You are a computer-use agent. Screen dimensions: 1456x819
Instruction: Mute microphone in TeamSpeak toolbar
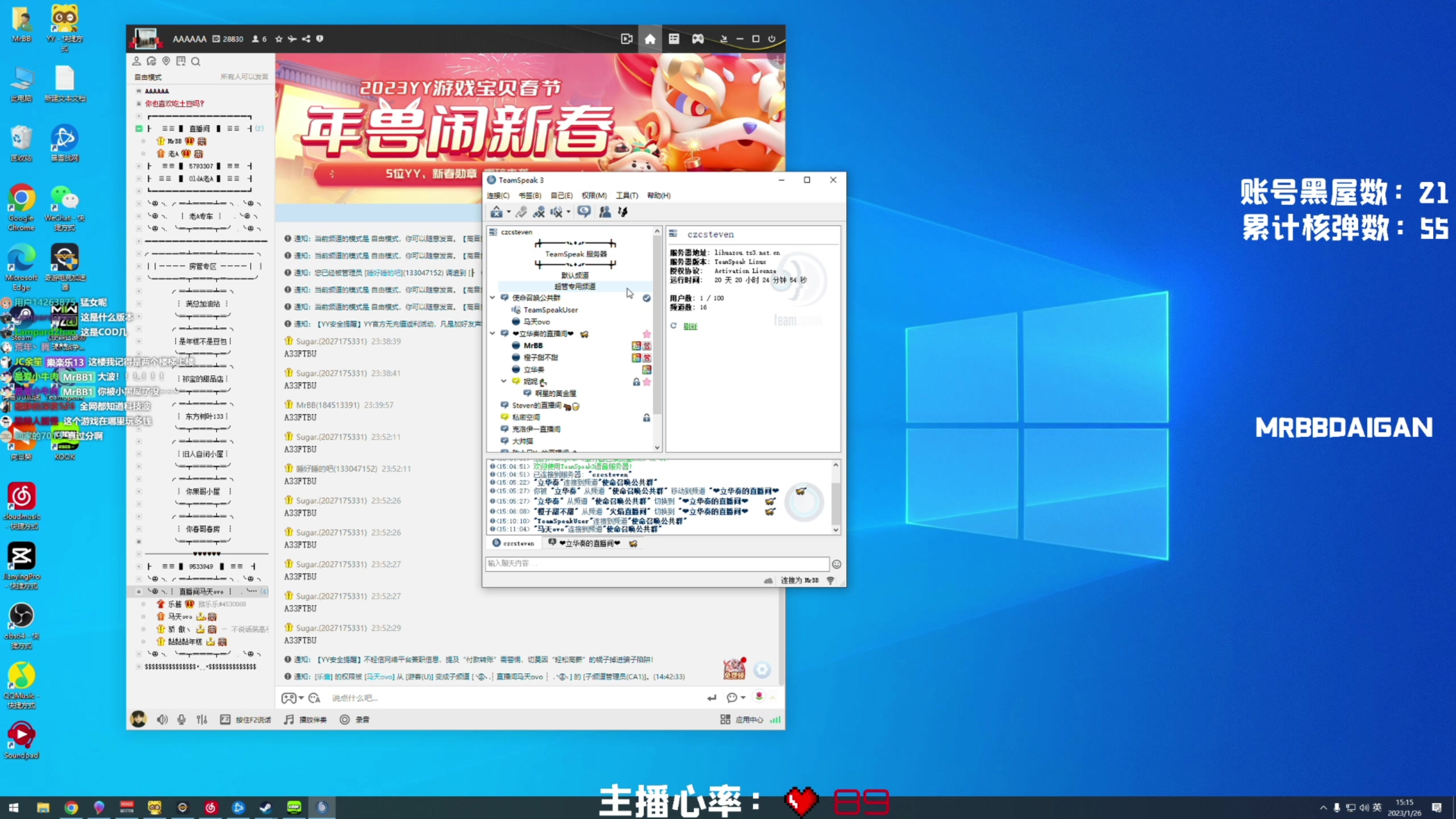point(539,212)
